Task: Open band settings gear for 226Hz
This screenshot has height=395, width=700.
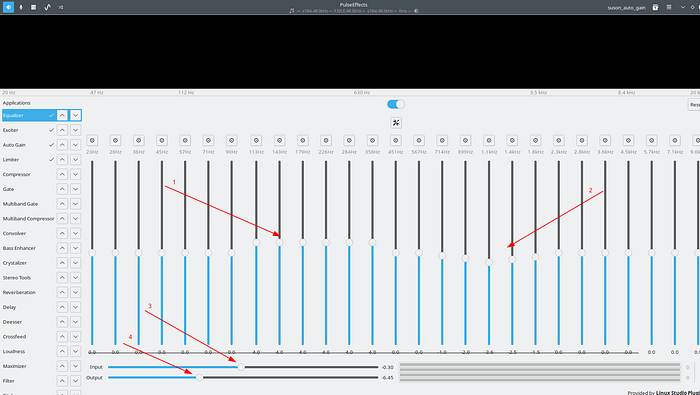Action: click(x=326, y=140)
